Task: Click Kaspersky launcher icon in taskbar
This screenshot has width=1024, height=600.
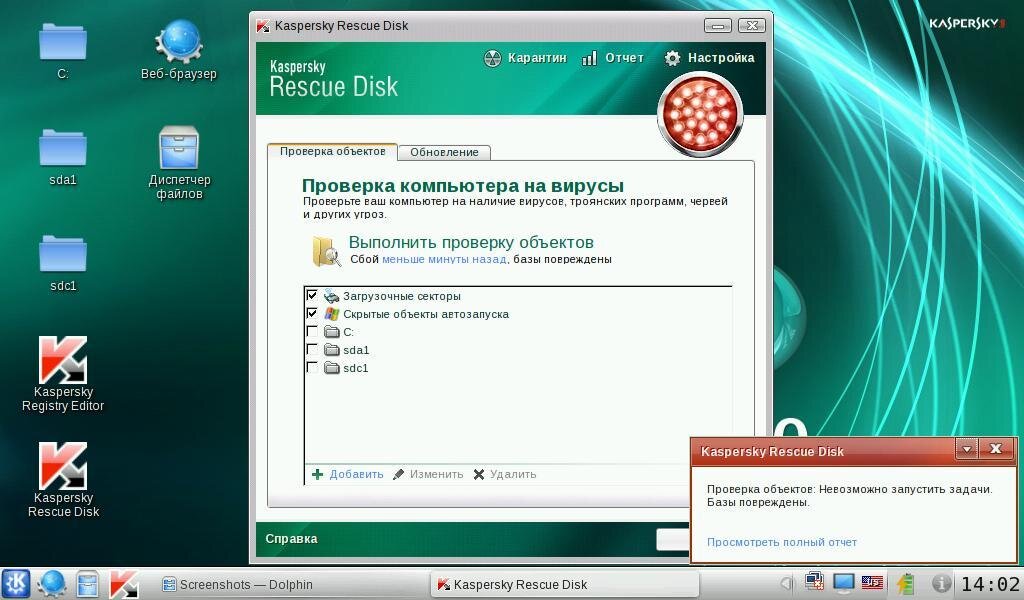Action: pyautogui.click(x=123, y=583)
